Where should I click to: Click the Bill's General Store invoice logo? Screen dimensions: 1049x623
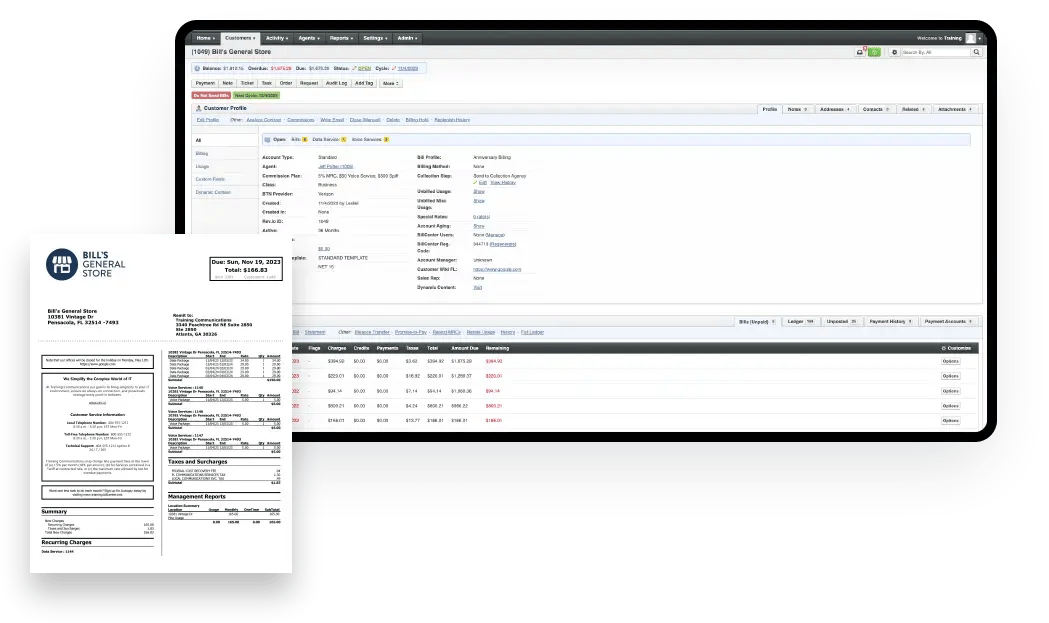click(86, 264)
